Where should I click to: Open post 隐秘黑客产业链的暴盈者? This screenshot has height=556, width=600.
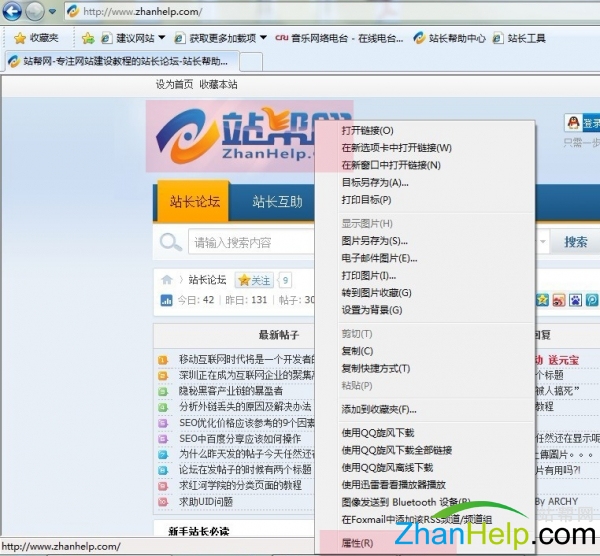coord(231,391)
